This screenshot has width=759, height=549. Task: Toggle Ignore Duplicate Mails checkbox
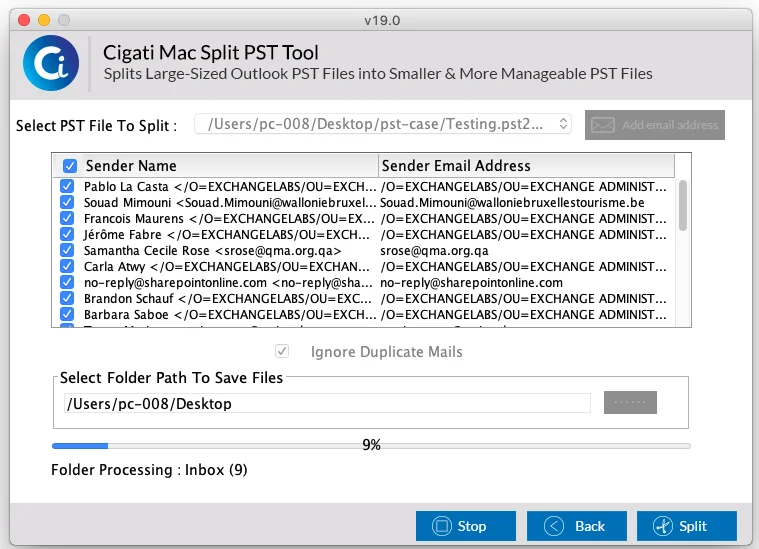pyautogui.click(x=282, y=351)
